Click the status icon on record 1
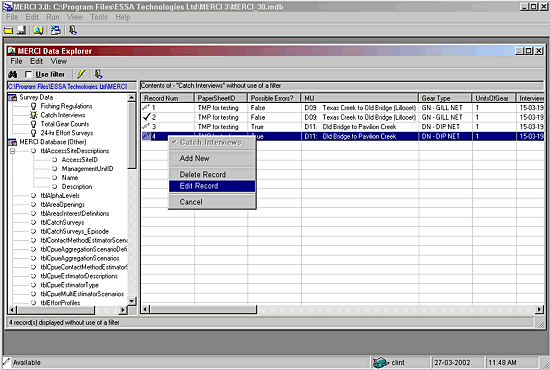550x370 pixels. click(146, 107)
